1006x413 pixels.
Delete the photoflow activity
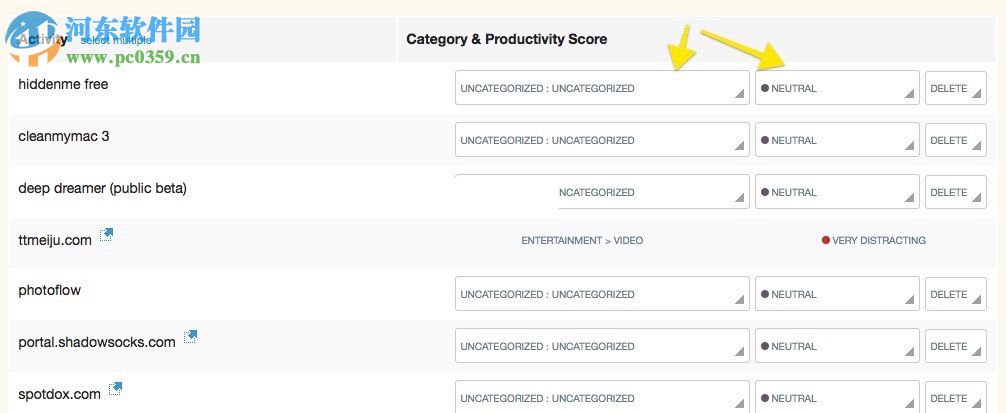(x=955, y=294)
